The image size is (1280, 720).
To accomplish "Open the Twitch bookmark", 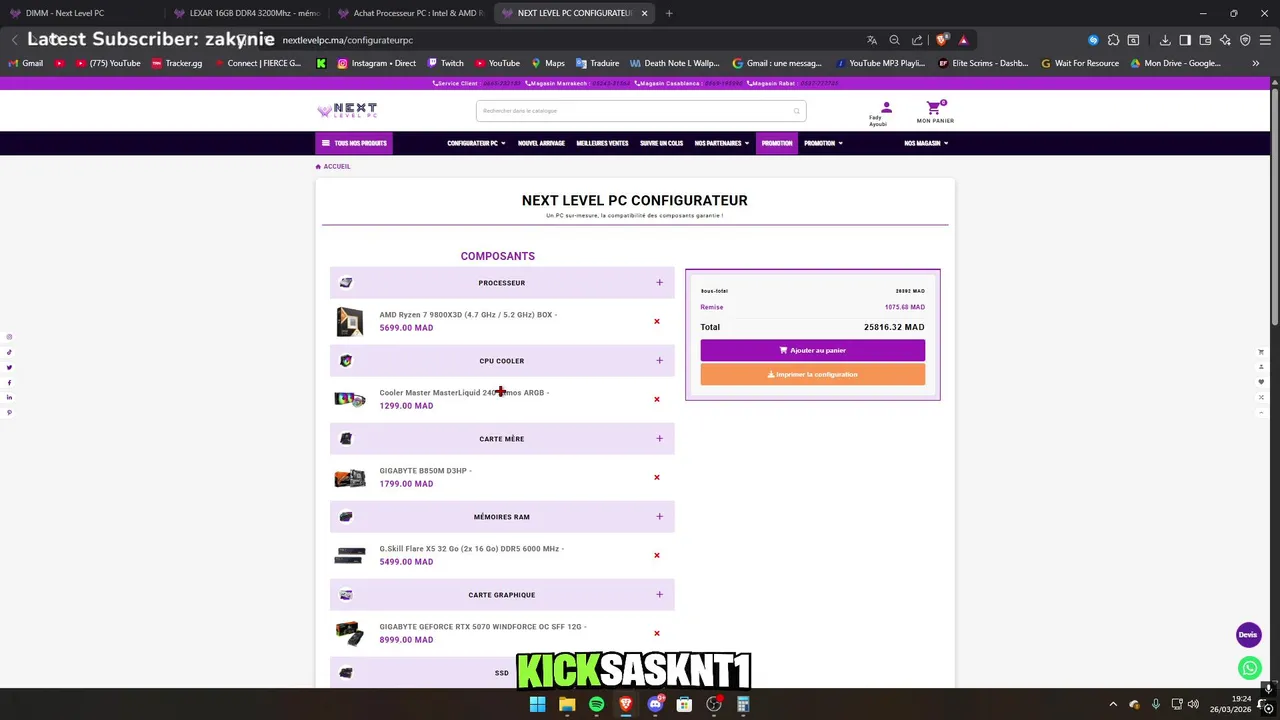I will click(445, 63).
